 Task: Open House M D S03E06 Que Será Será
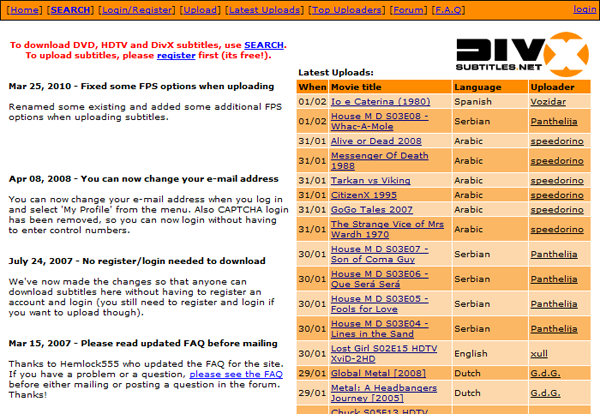(x=380, y=279)
